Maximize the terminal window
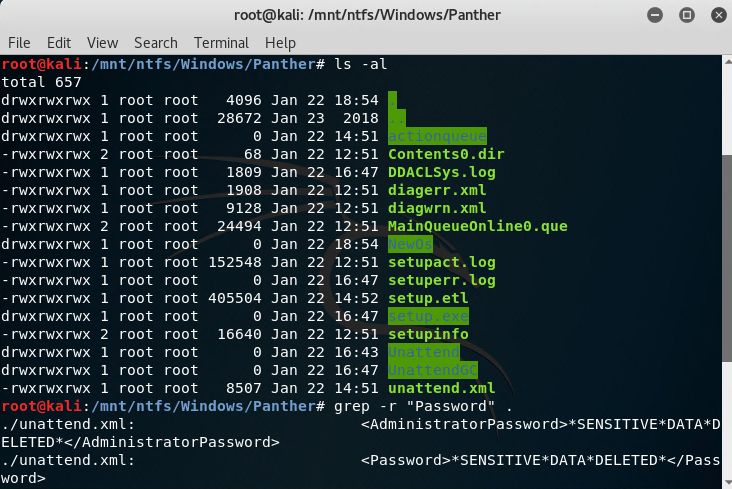Screen dimensions: 732x489 (684, 15)
